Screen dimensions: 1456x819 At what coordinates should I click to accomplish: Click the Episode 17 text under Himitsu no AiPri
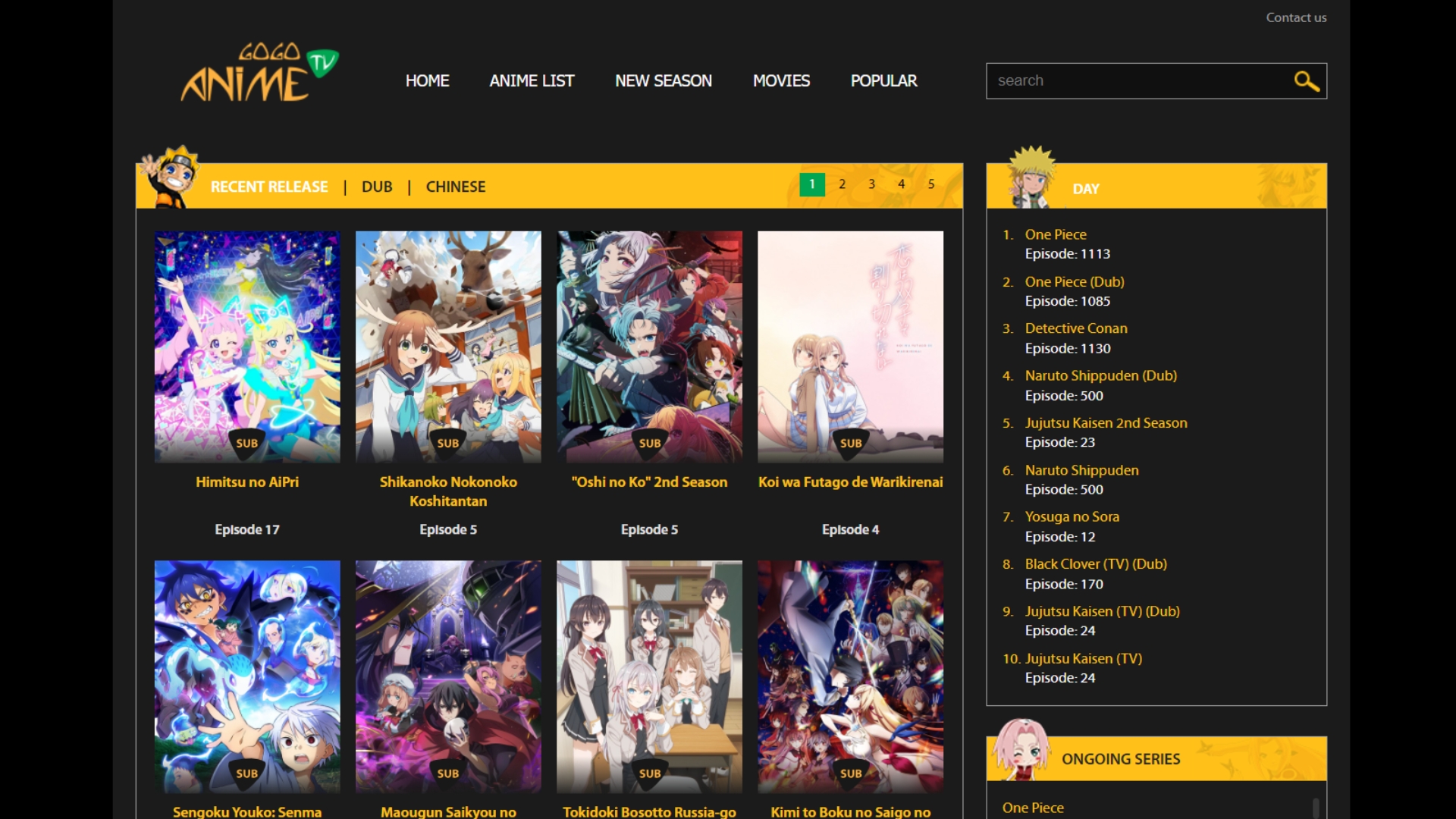coord(247,529)
